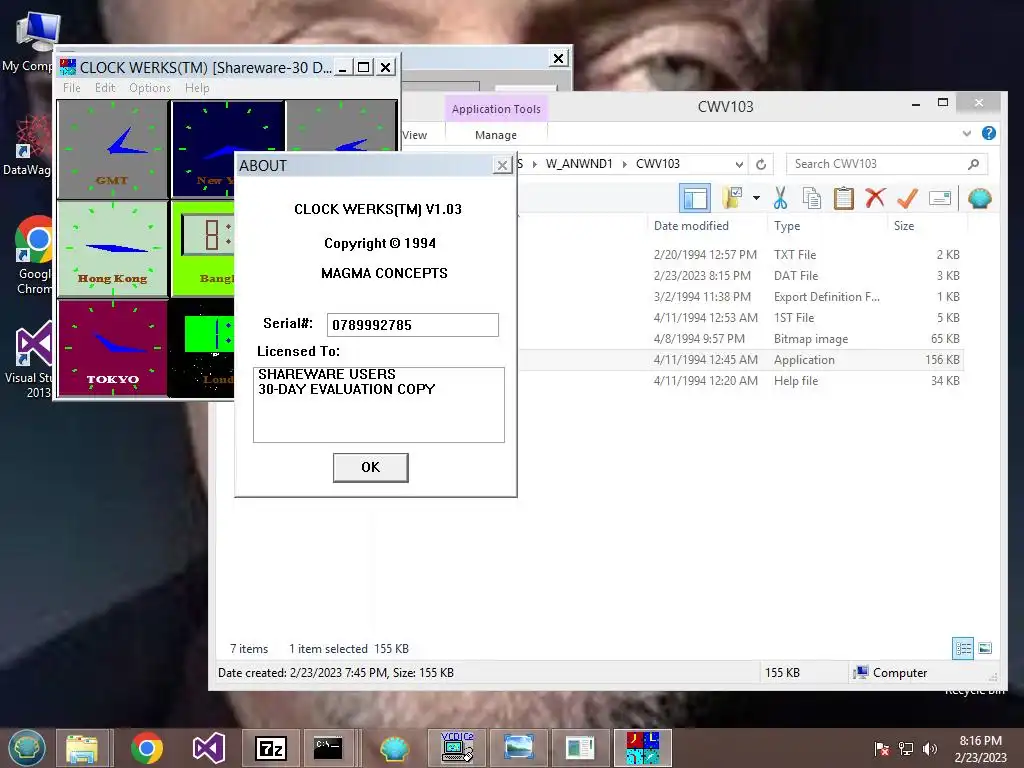Click the Start button on taskbar
The width and height of the screenshot is (1024, 768).
click(x=26, y=748)
